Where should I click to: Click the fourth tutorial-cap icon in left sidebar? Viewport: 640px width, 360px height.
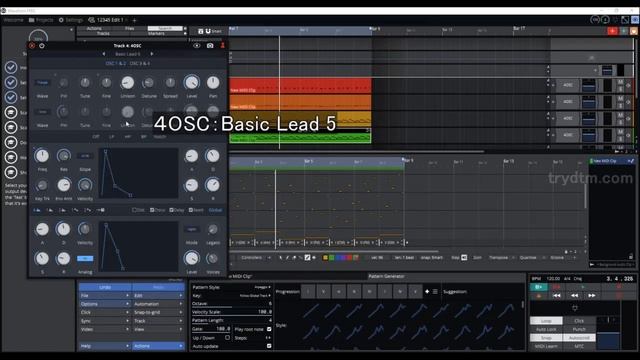[11, 158]
